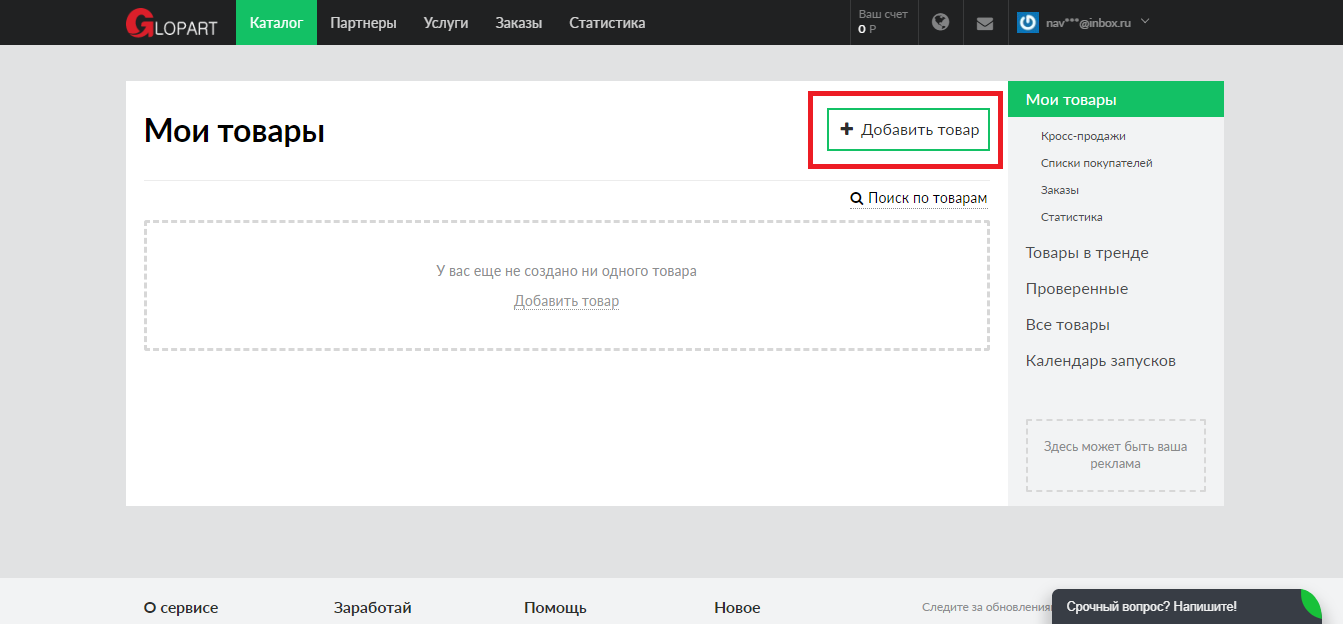Go to the Партнеры menu item
1343x624 pixels.
click(363, 22)
